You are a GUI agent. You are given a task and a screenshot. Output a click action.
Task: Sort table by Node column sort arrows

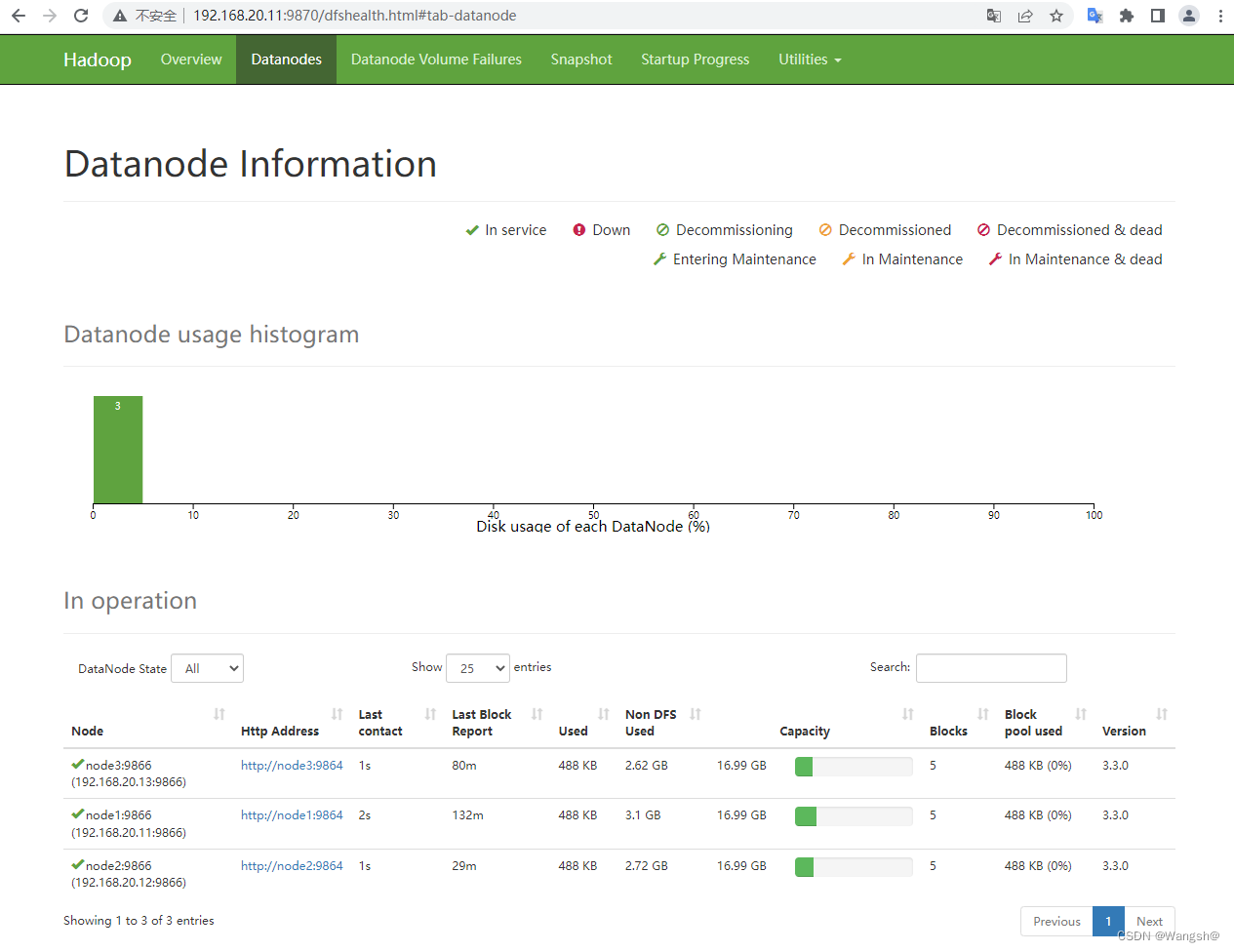click(219, 715)
